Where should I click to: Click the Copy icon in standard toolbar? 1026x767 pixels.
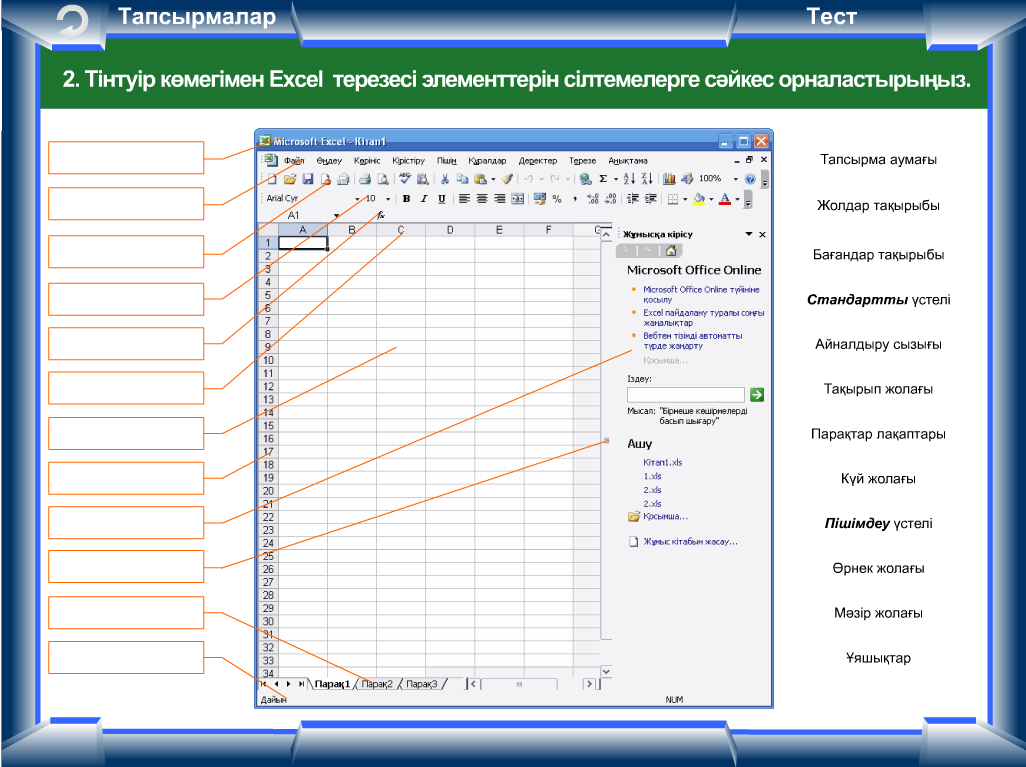point(462,179)
